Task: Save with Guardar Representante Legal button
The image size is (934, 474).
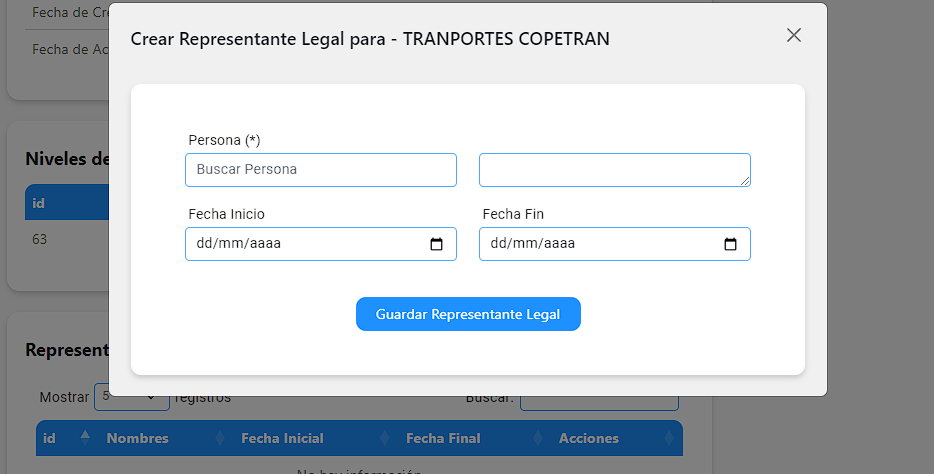Action: [468, 314]
